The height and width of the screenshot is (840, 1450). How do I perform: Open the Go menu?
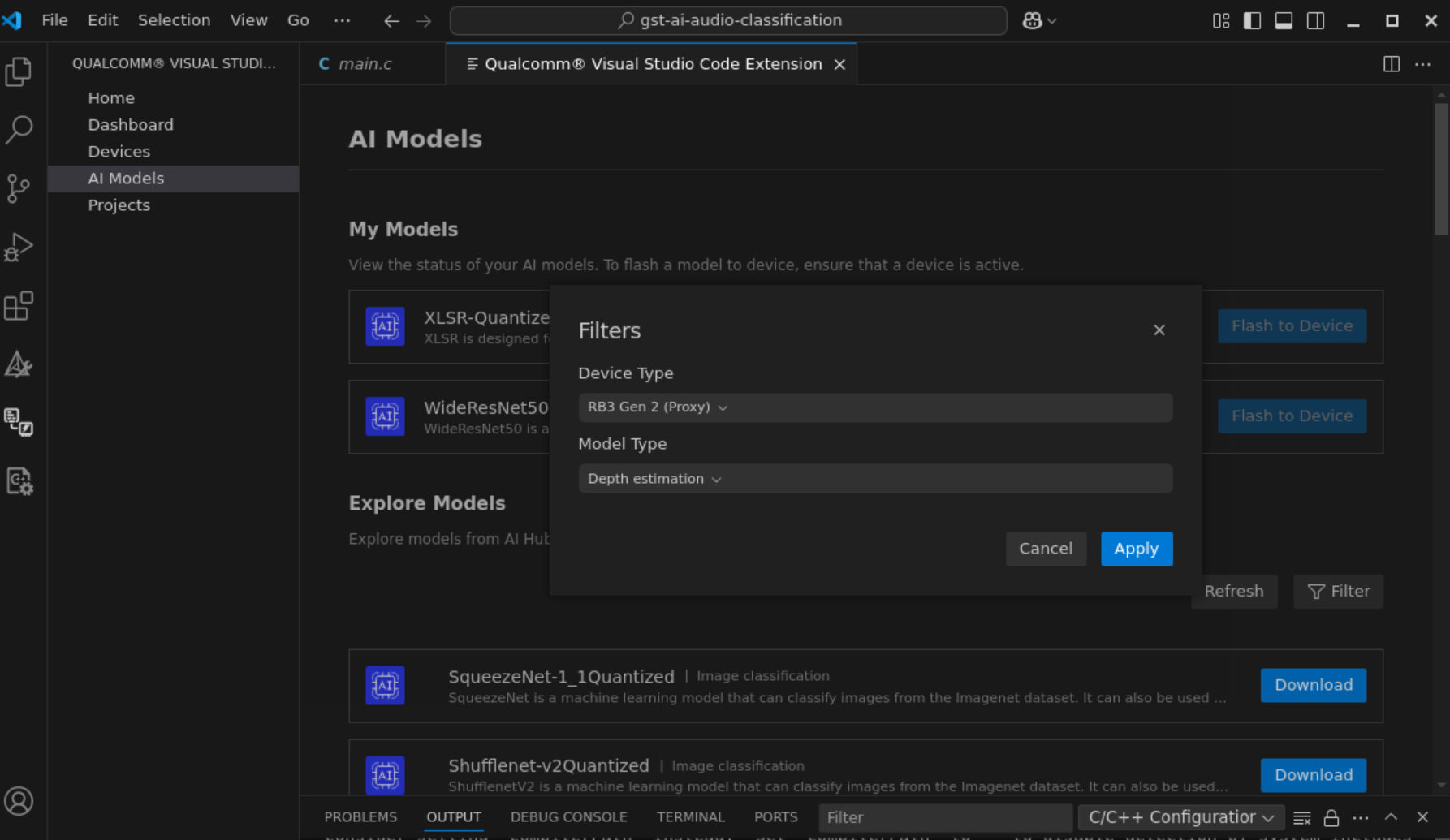point(298,20)
